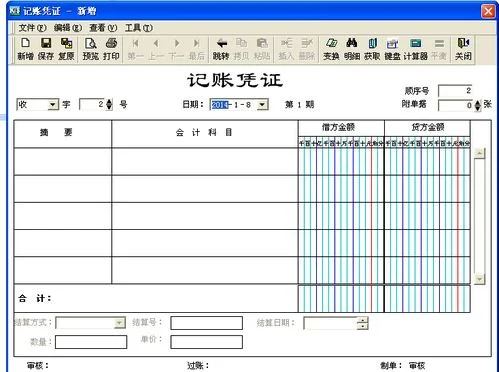This screenshot has width=499, height=372.
Task: Click the 复原 (Restore) toolbar icon
Action: coord(66,49)
